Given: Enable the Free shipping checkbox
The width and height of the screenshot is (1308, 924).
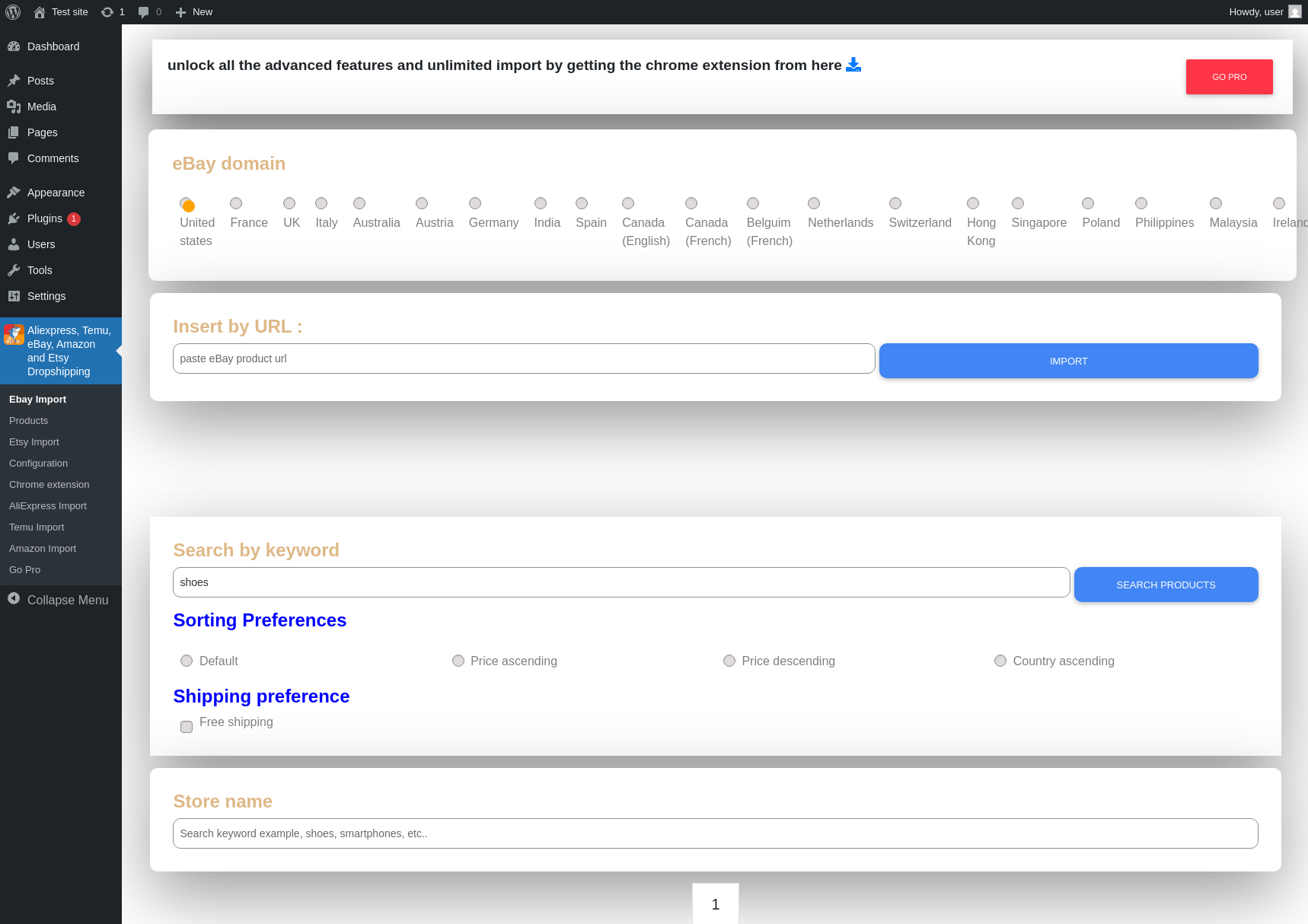Looking at the screenshot, I should (x=187, y=727).
